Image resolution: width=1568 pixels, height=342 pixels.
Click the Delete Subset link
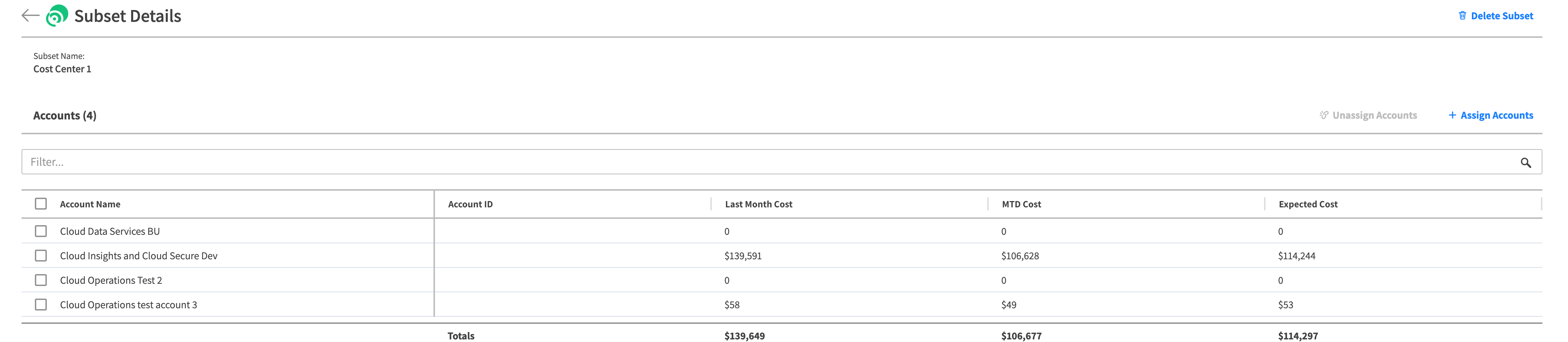[x=1502, y=16]
